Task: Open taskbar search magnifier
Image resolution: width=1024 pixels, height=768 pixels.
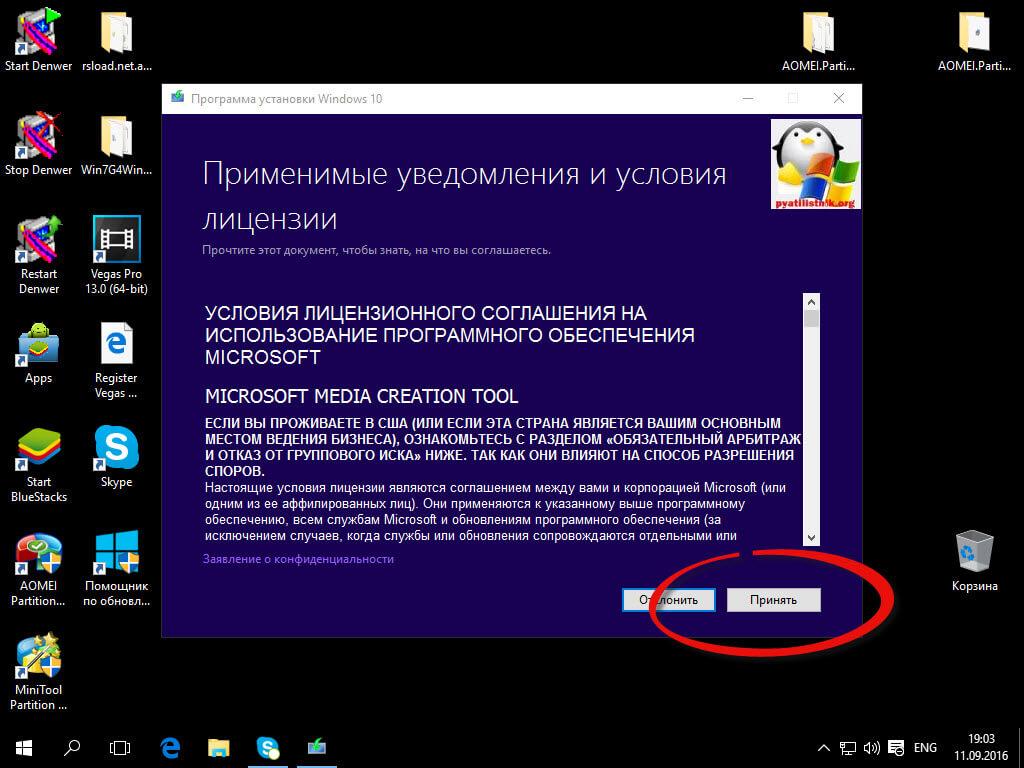Action: (72, 748)
